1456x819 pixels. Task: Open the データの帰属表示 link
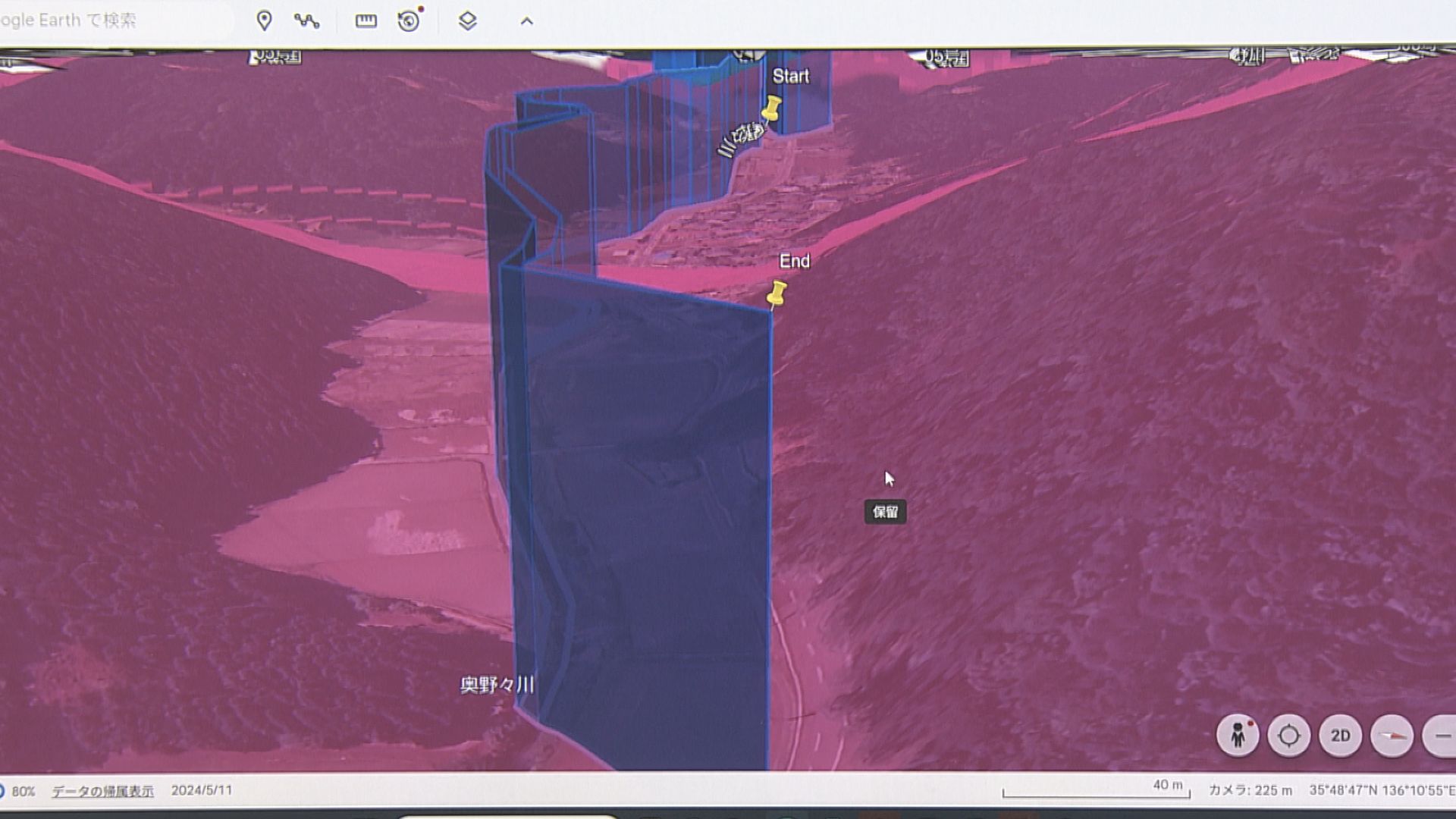(x=102, y=791)
